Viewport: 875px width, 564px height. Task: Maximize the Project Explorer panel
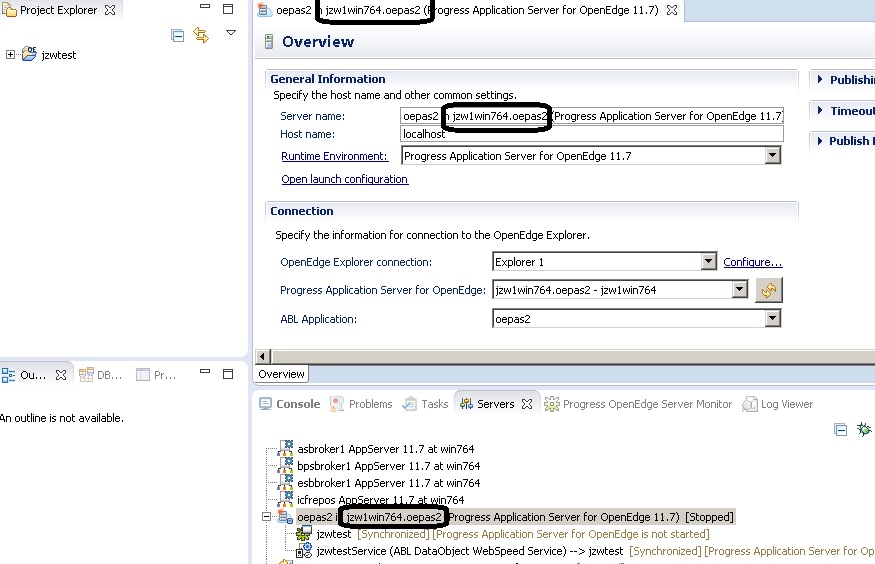click(228, 8)
